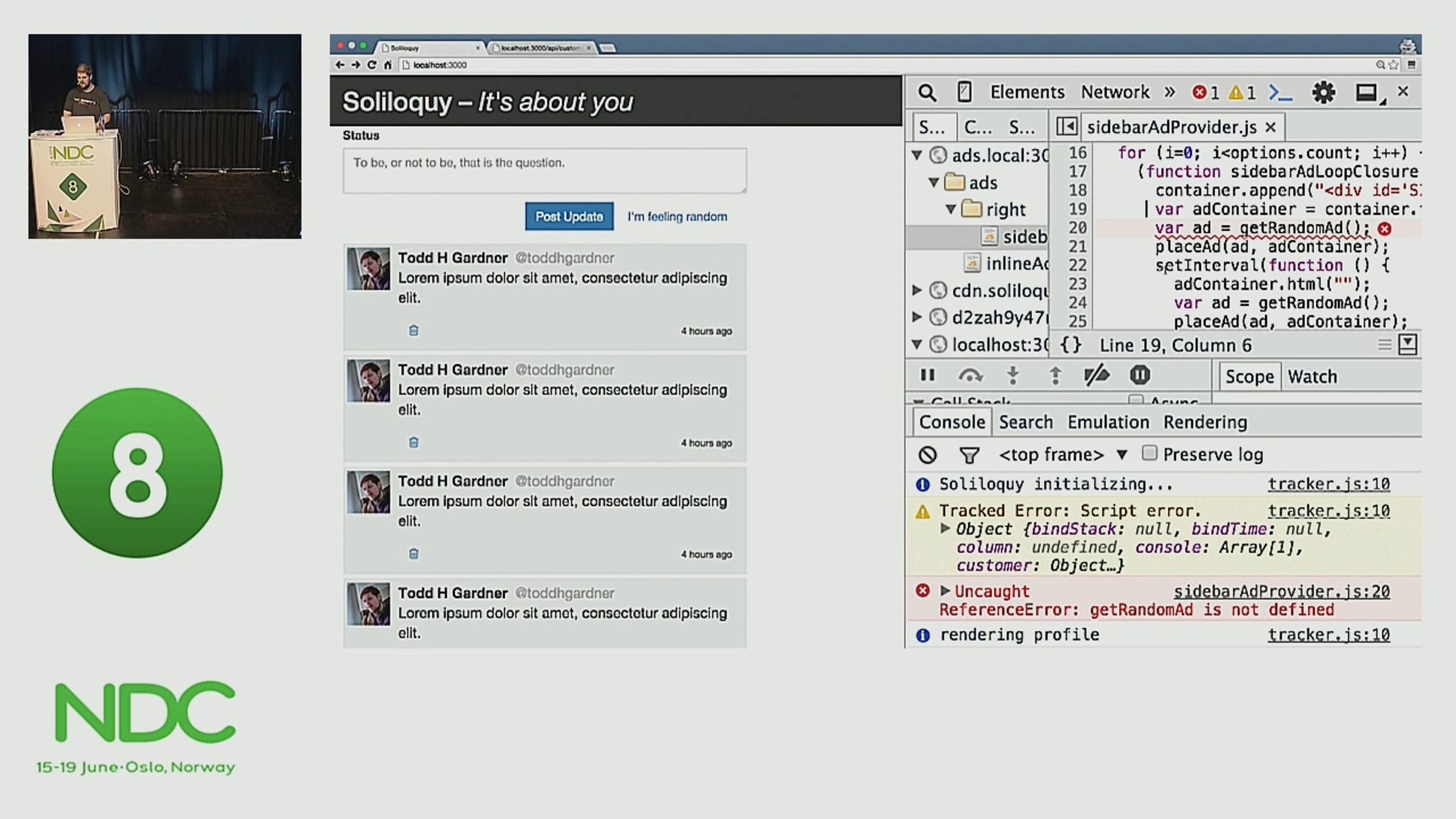The width and height of the screenshot is (1456, 819).
Task: Step into the next function call
Action: [1013, 376]
